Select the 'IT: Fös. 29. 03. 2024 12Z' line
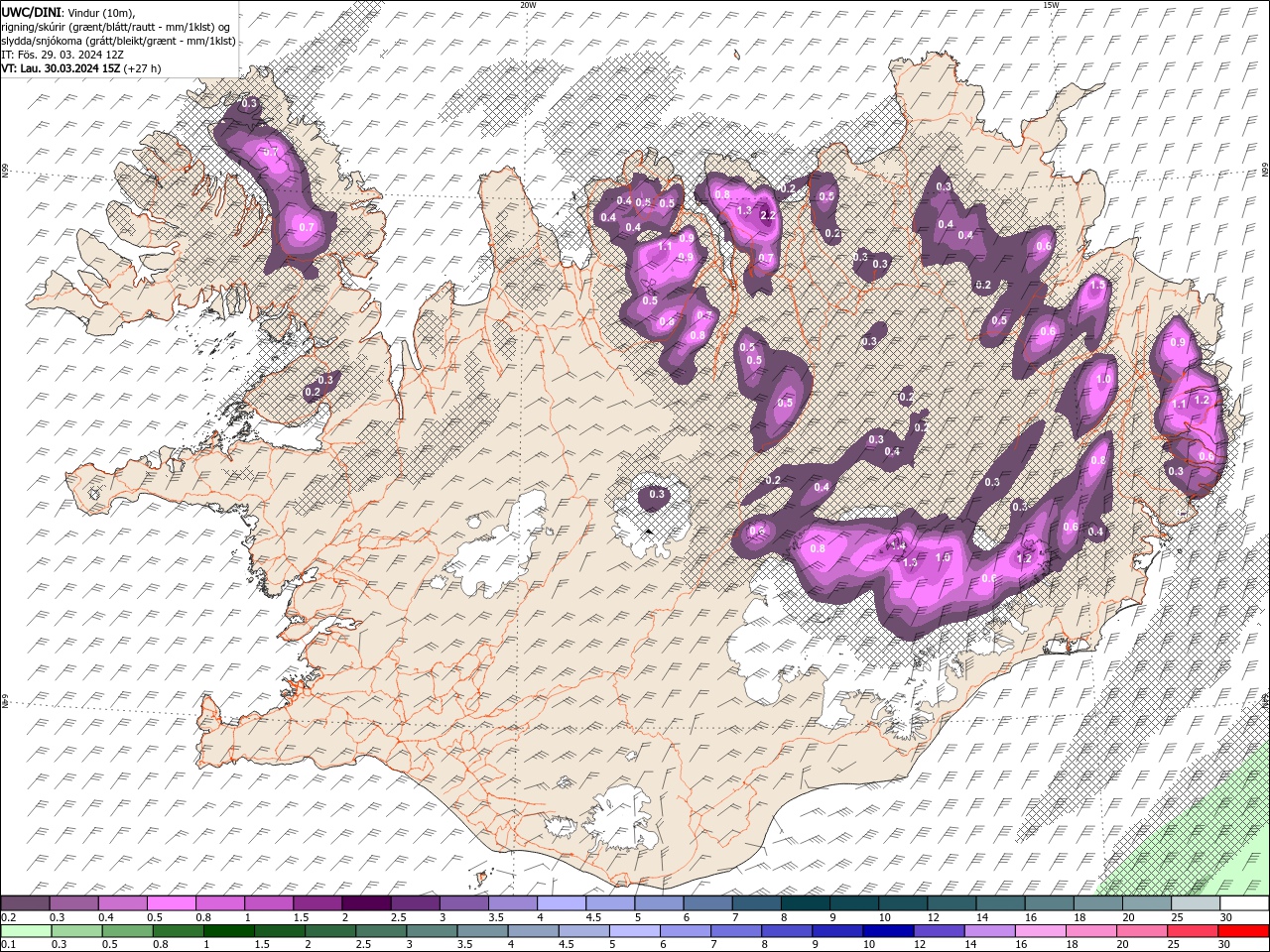Screen dimensions: 1270x952 click(64, 55)
